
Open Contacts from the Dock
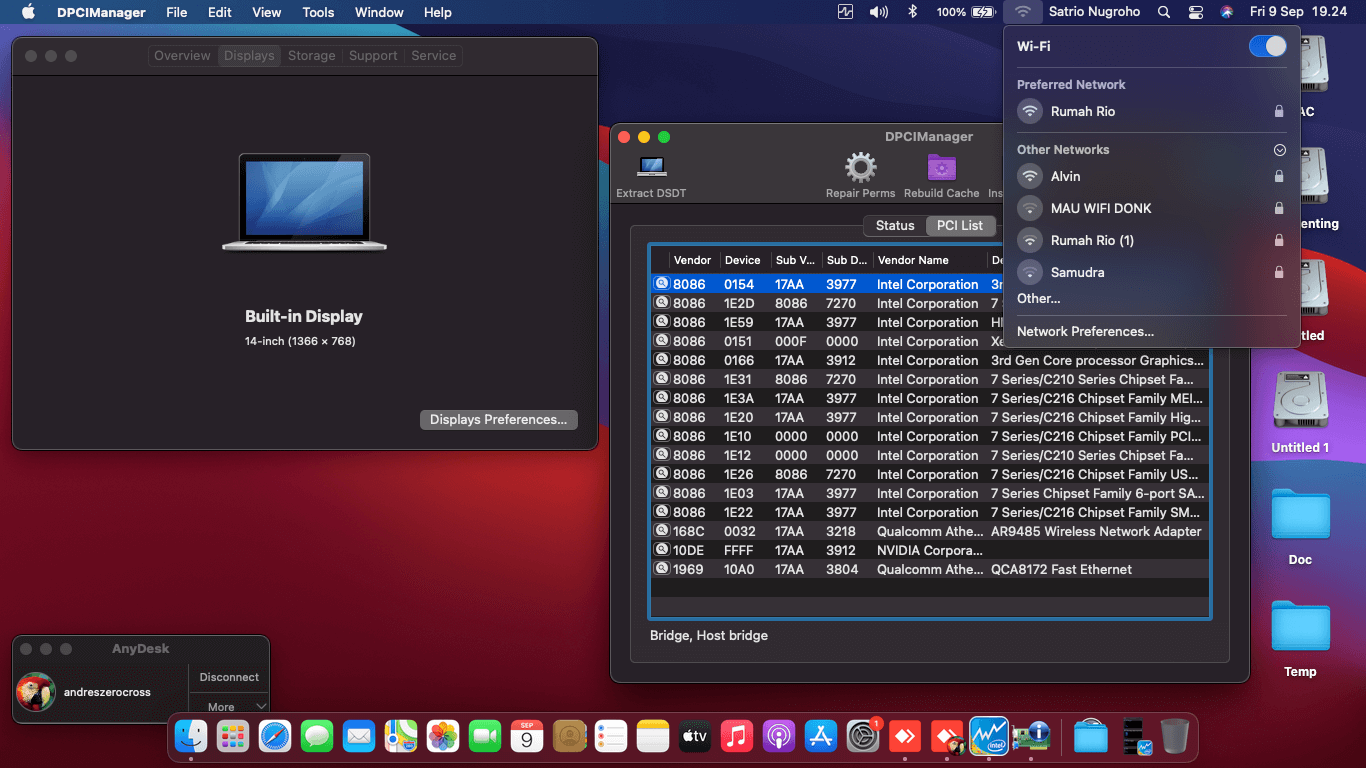click(569, 737)
